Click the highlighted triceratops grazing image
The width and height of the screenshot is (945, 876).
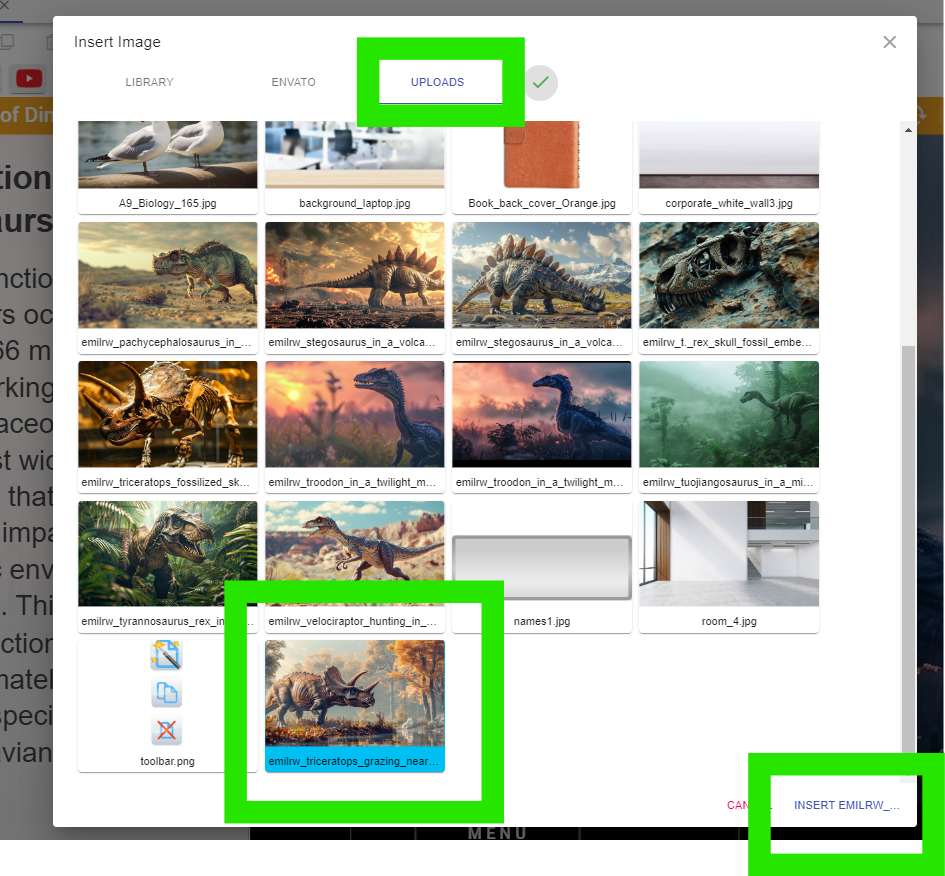pos(355,705)
